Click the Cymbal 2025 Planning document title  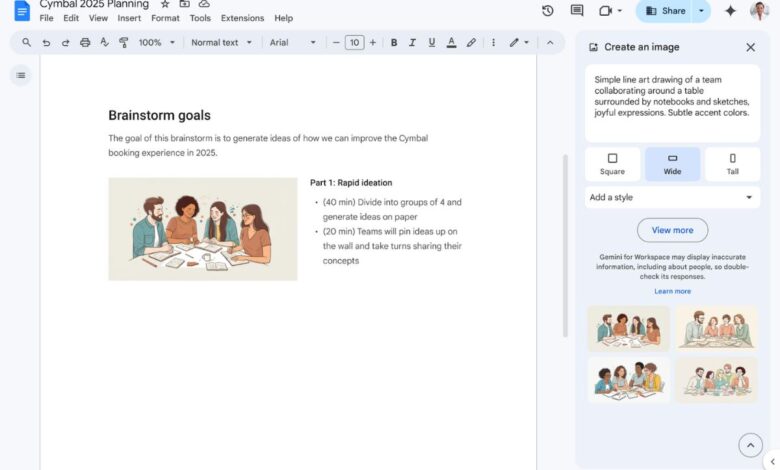[x=94, y=4]
